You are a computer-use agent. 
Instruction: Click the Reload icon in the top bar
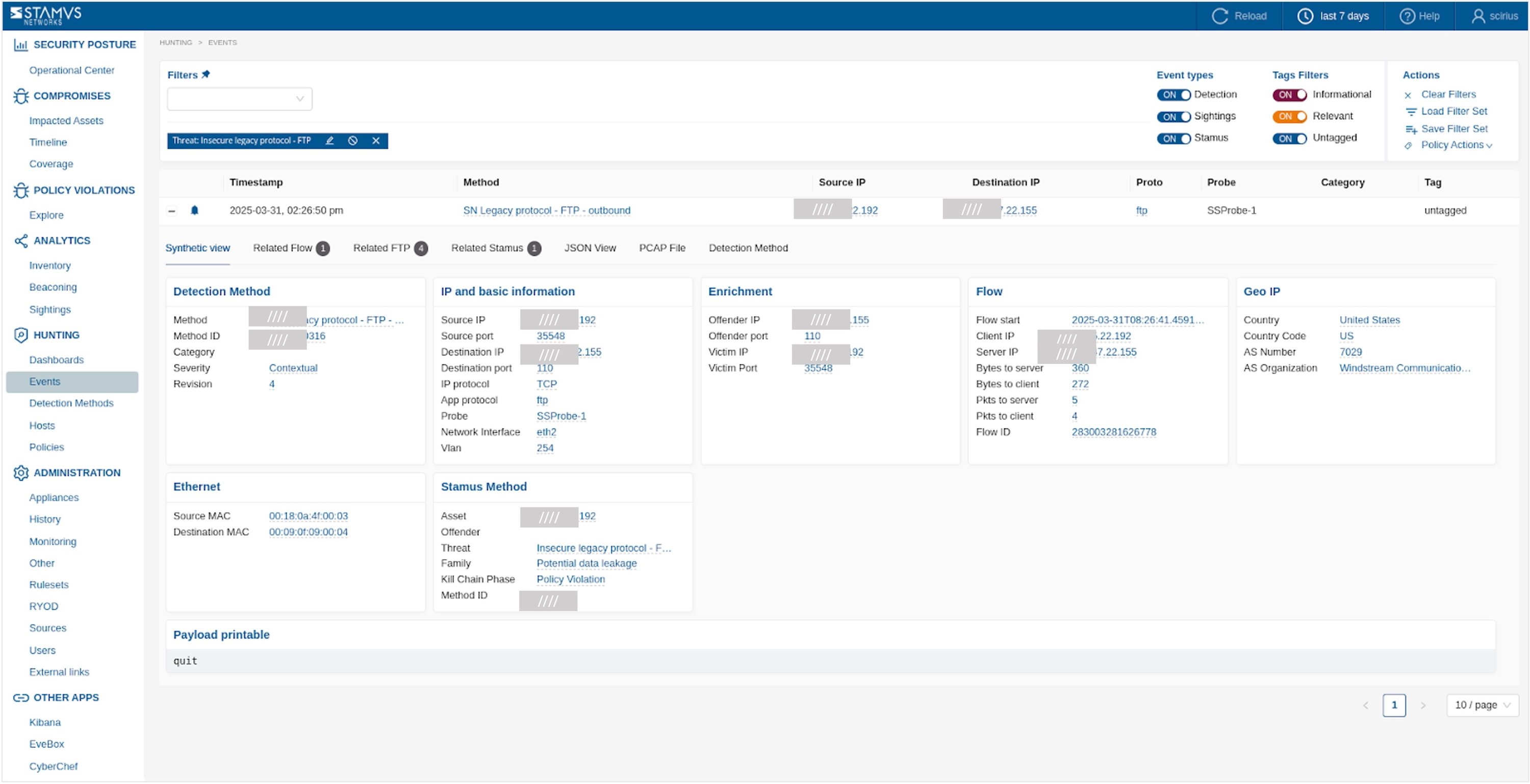point(1220,16)
